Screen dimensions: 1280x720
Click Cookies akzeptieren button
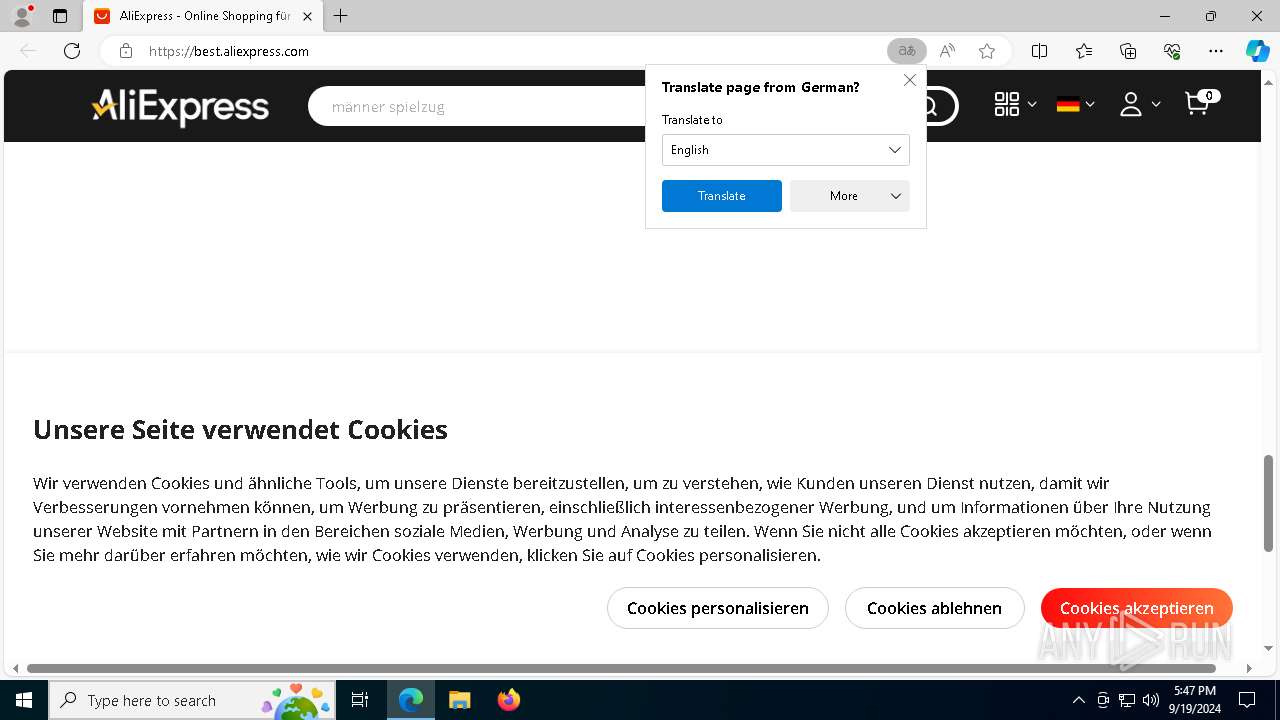(1136, 608)
